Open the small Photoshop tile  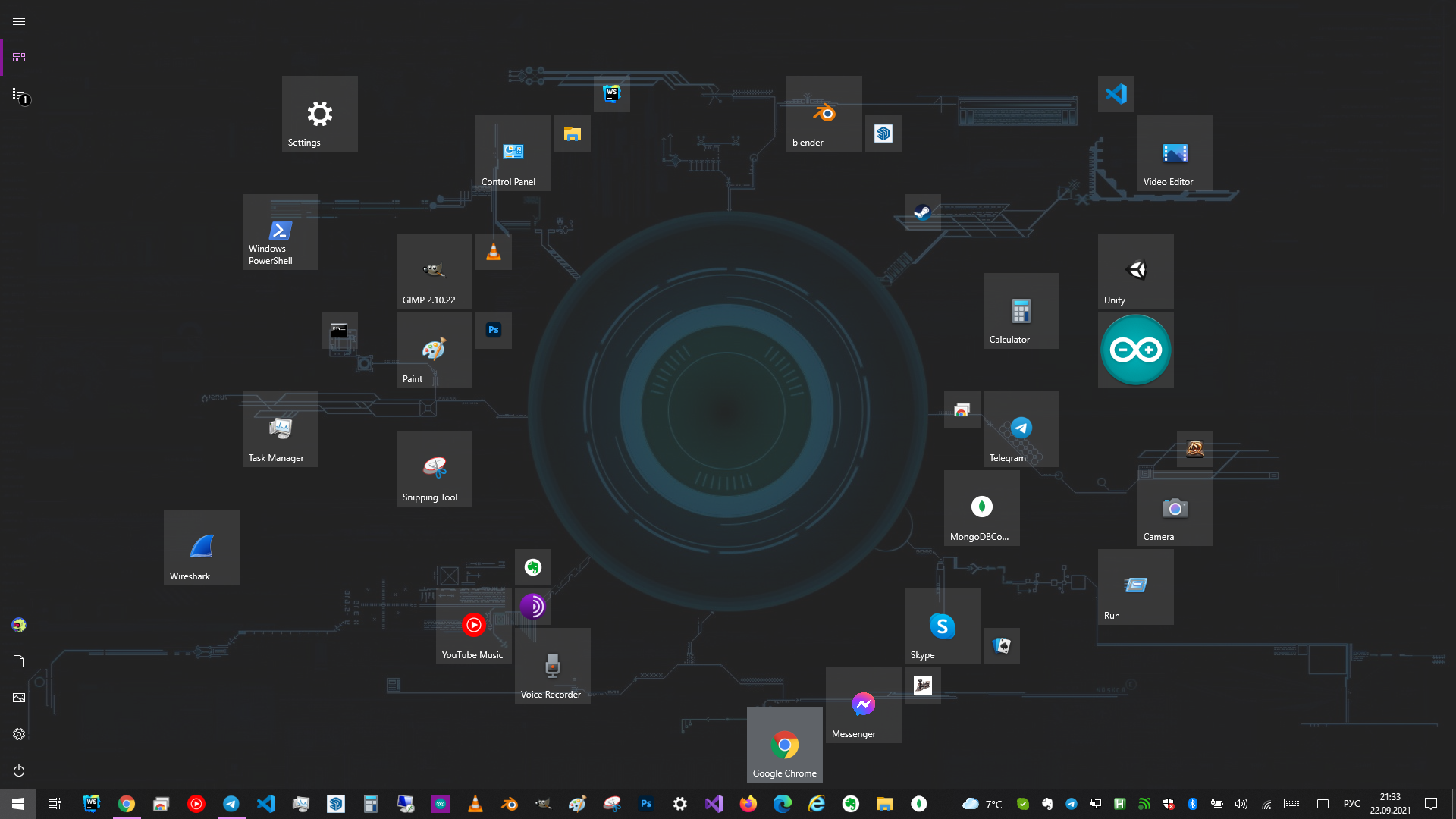[494, 330]
